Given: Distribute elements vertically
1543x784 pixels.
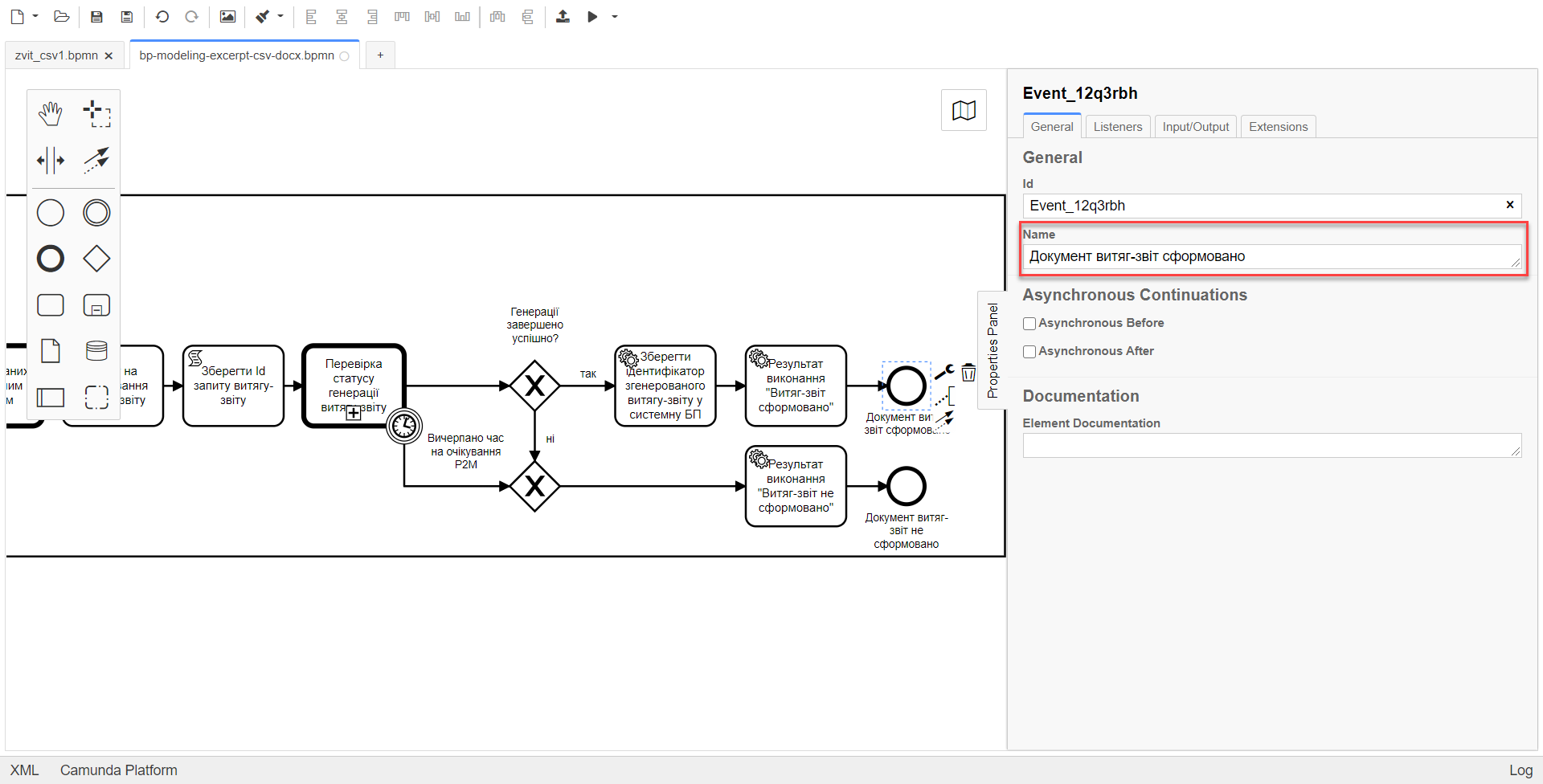Looking at the screenshot, I should [528, 16].
